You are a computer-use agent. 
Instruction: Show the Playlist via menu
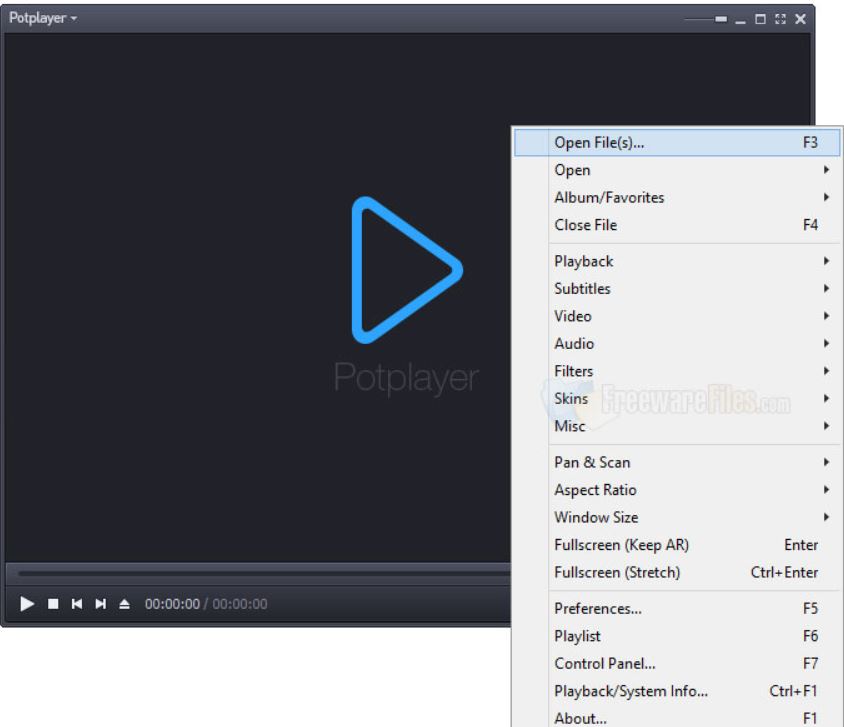coord(677,637)
